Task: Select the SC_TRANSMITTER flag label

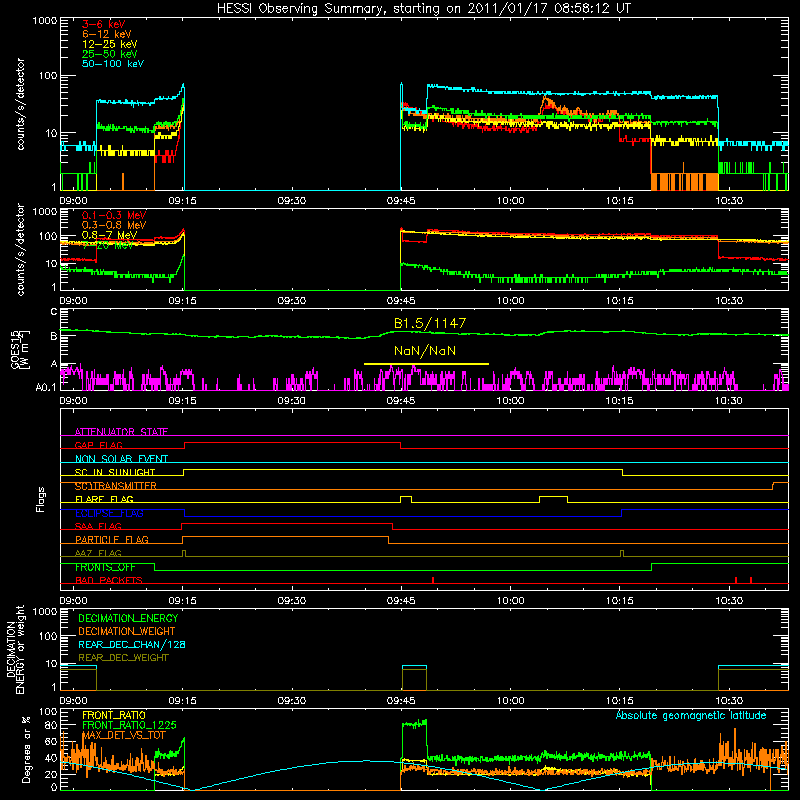Action: point(116,486)
